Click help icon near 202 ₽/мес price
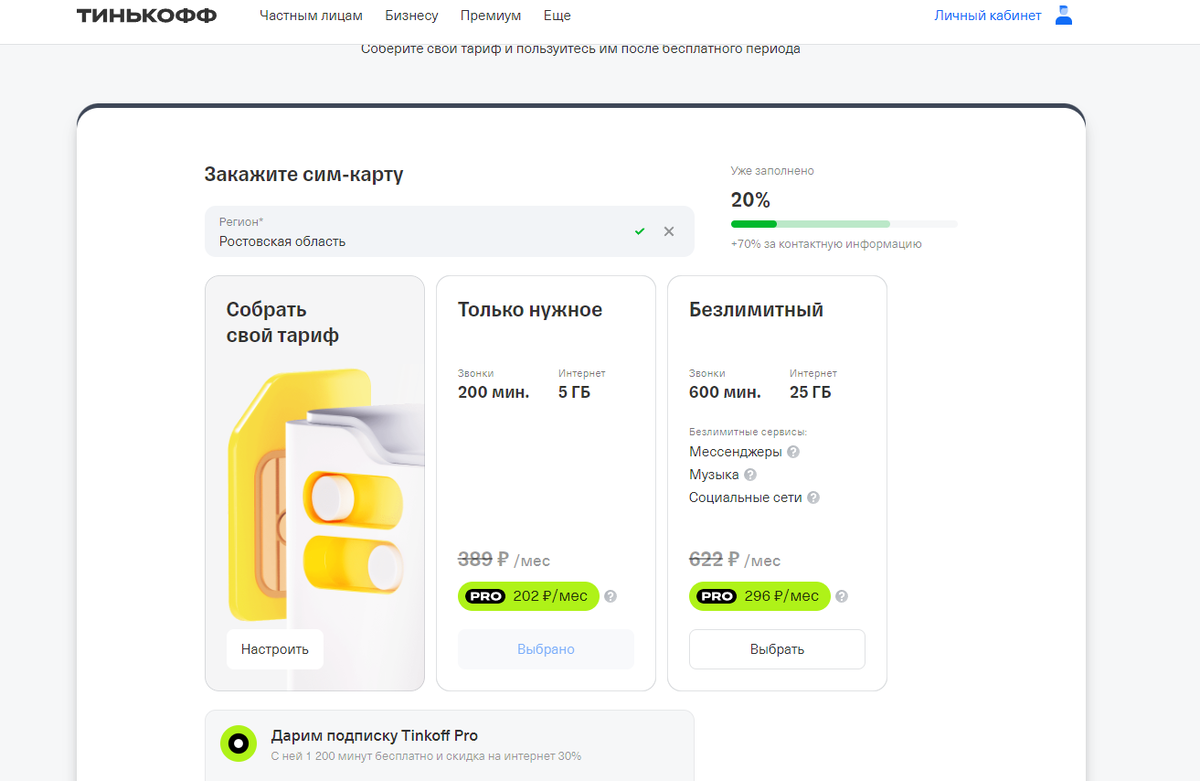This screenshot has width=1200, height=781. pyautogui.click(x=611, y=597)
